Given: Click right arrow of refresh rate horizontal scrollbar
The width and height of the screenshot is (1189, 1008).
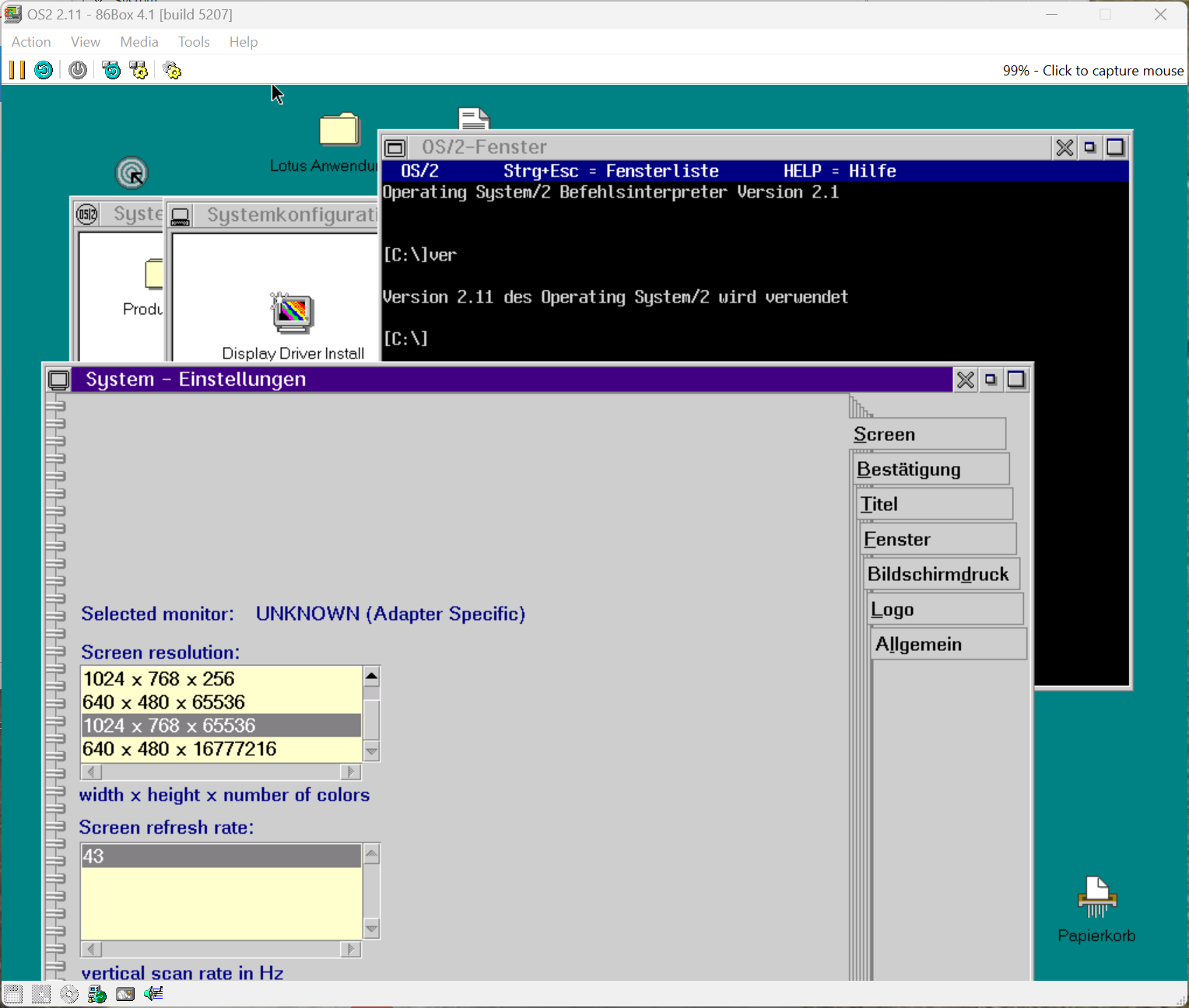Looking at the screenshot, I should pyautogui.click(x=350, y=949).
